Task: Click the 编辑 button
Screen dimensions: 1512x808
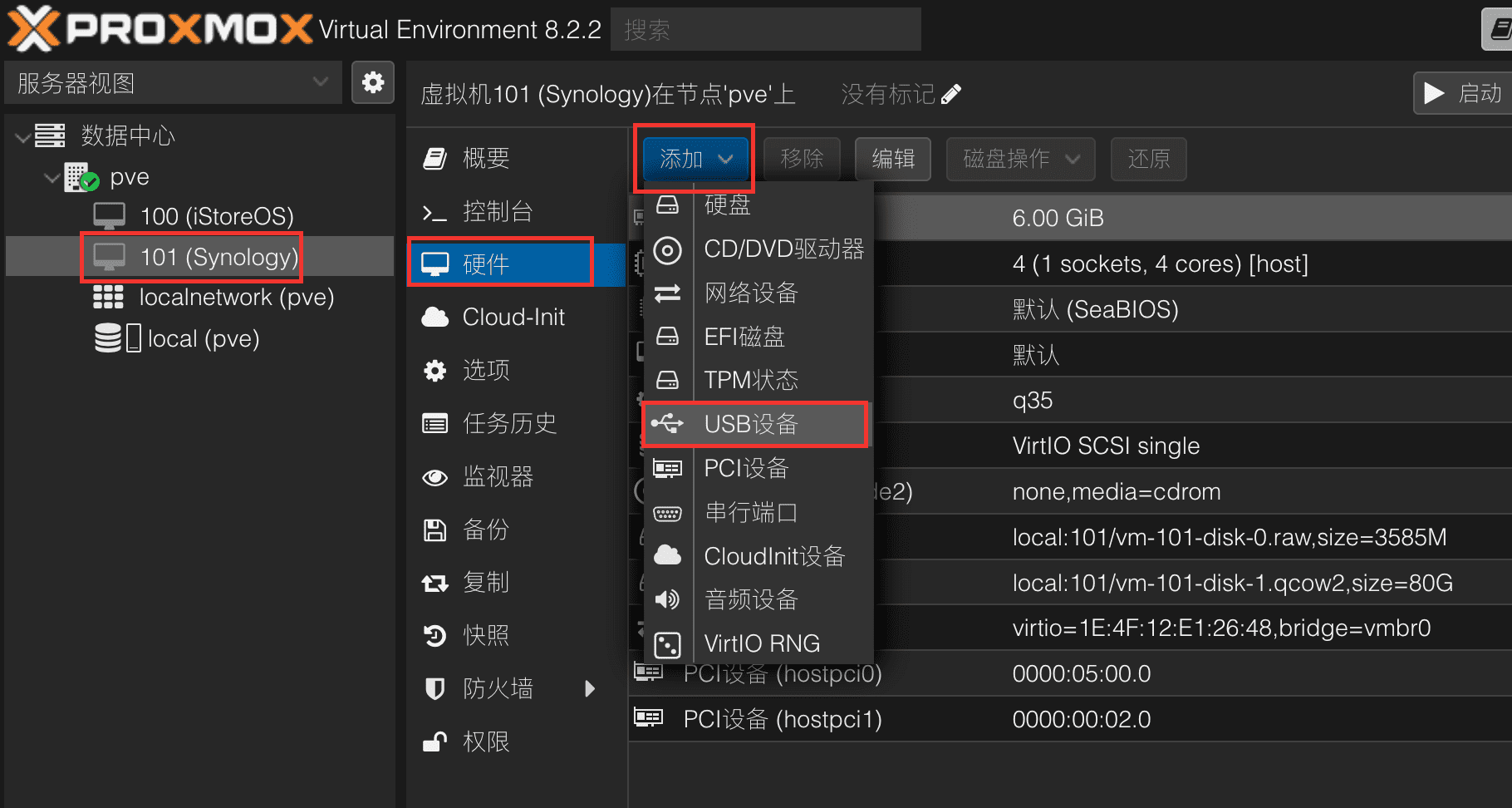Action: tap(893, 158)
